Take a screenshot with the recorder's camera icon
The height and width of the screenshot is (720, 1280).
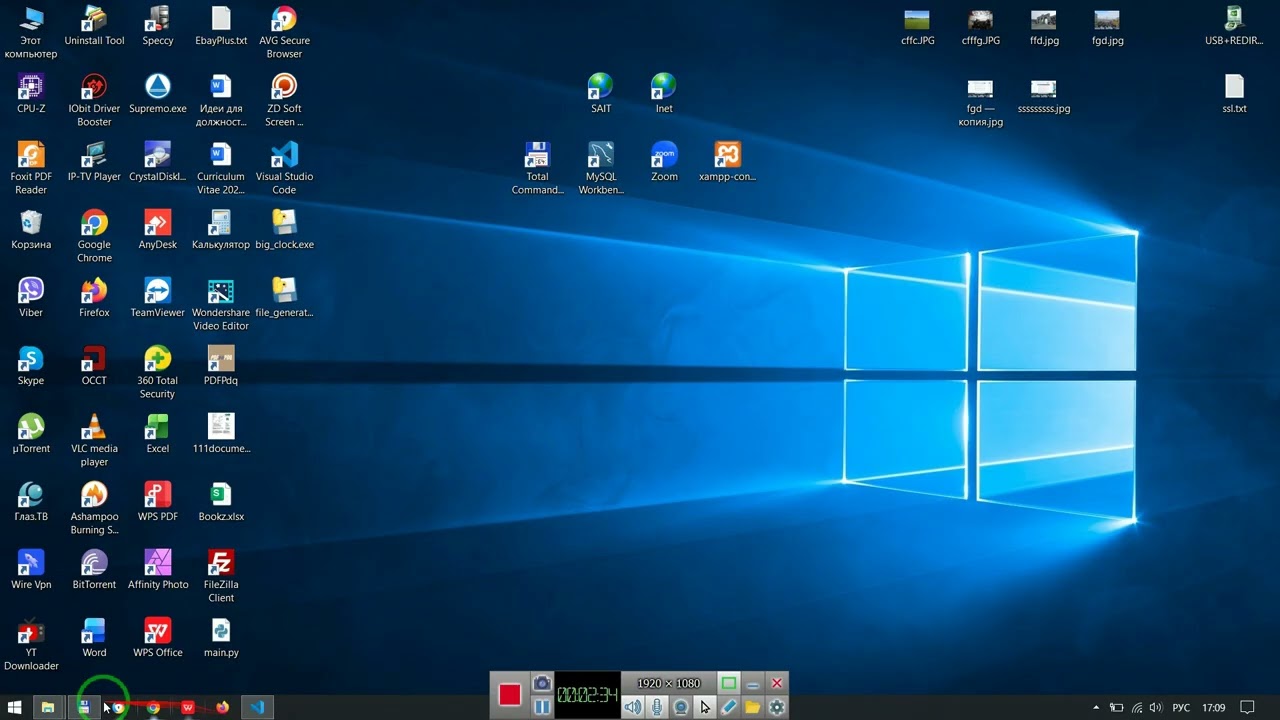tap(542, 683)
